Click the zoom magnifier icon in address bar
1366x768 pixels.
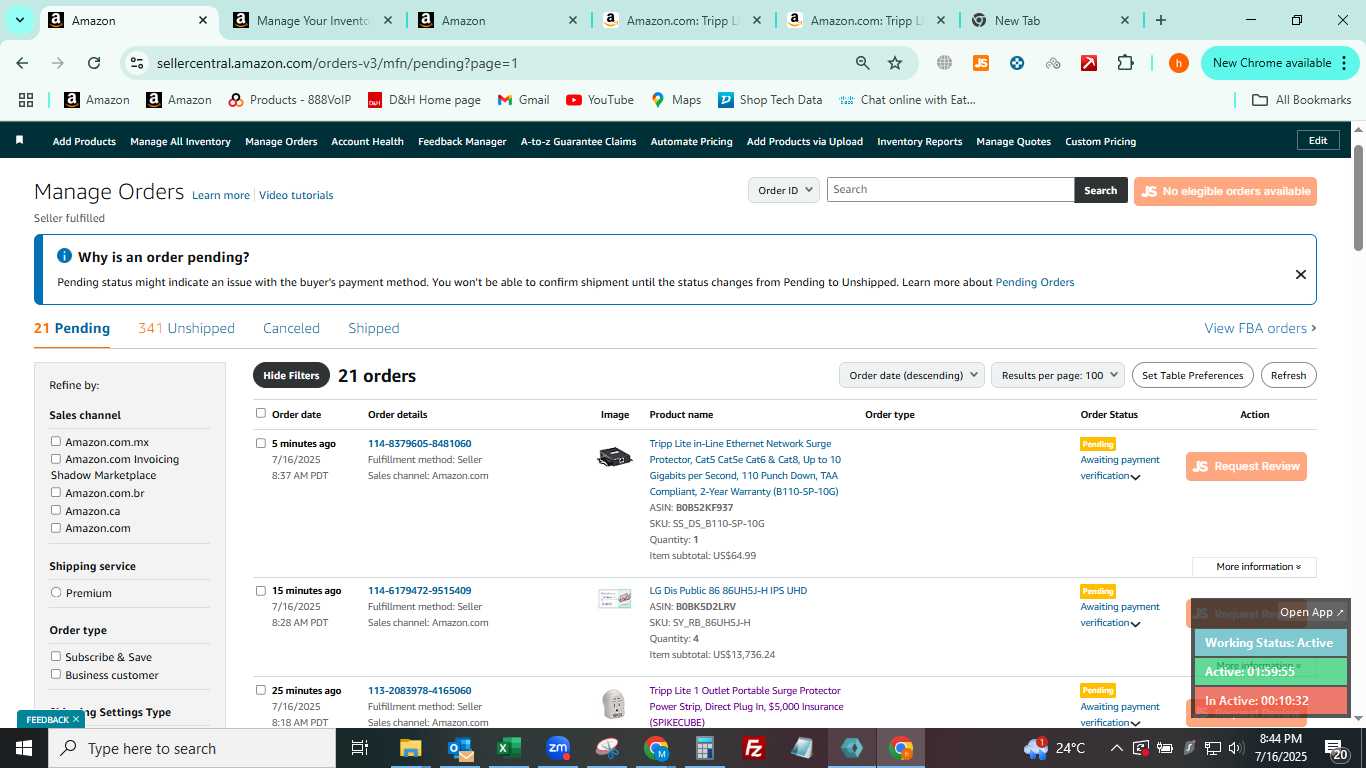point(862,63)
